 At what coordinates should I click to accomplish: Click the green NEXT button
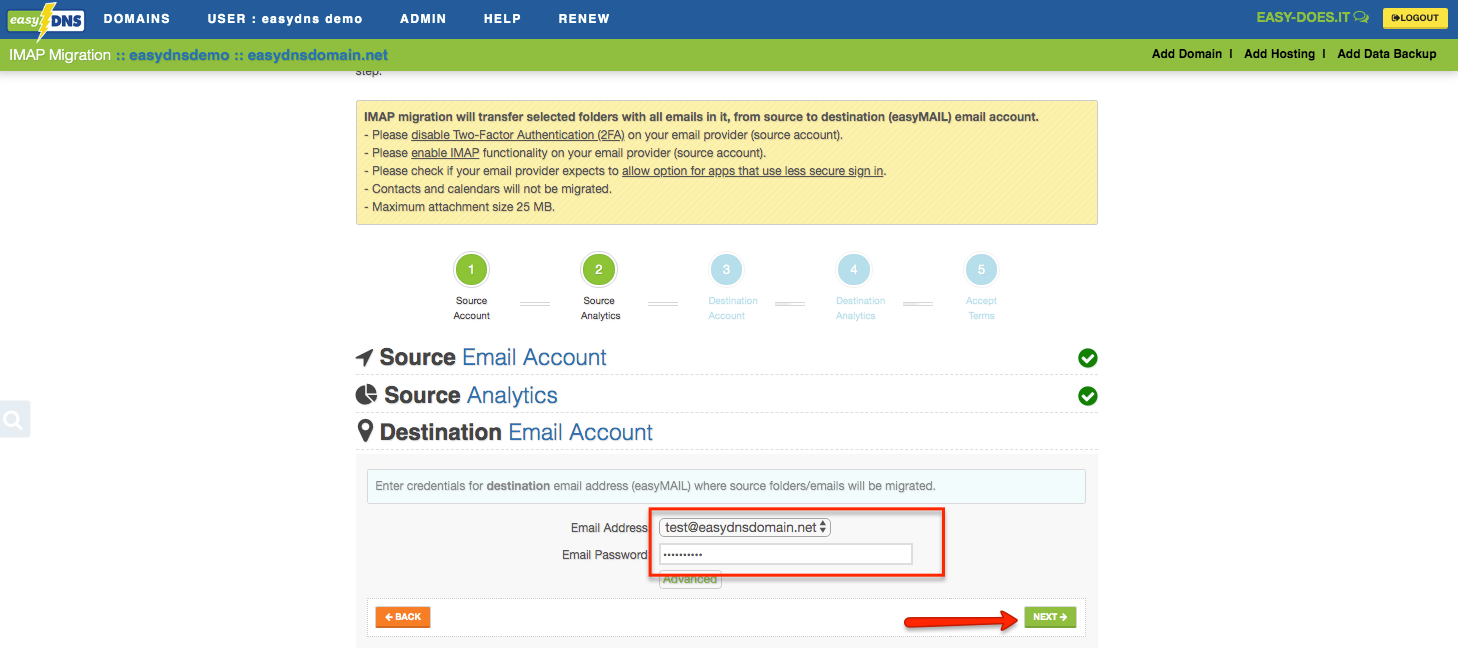[1050, 617]
